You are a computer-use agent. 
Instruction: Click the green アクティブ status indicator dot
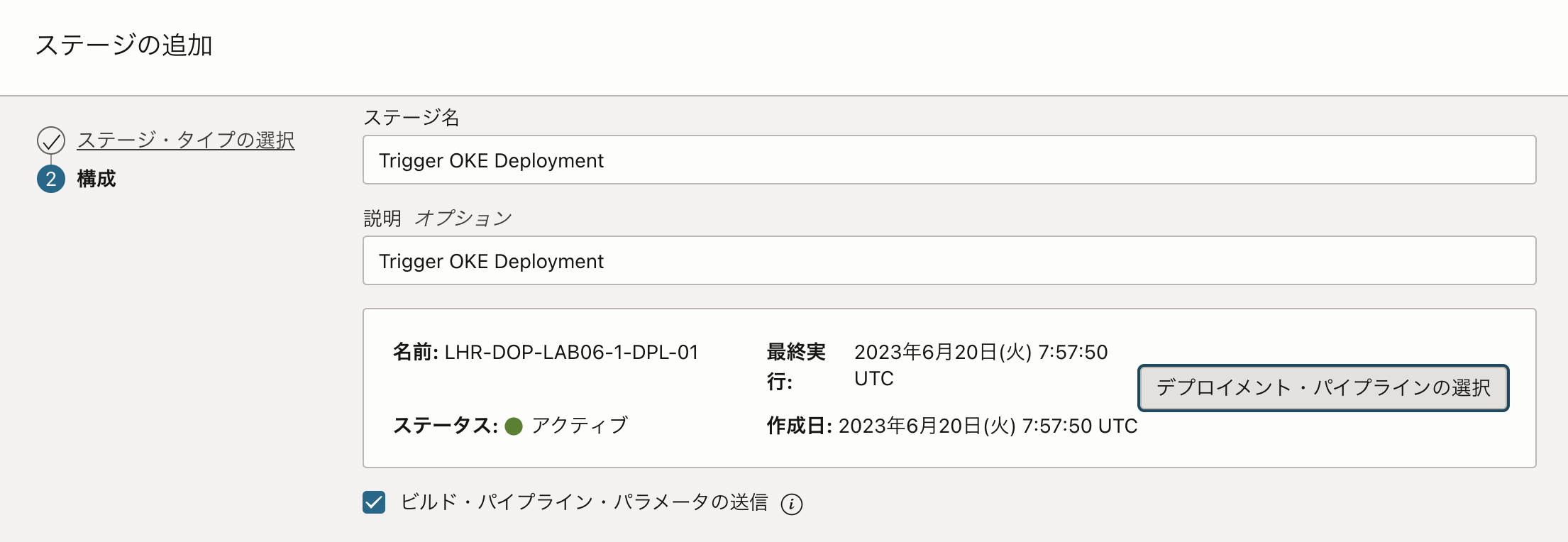click(513, 425)
